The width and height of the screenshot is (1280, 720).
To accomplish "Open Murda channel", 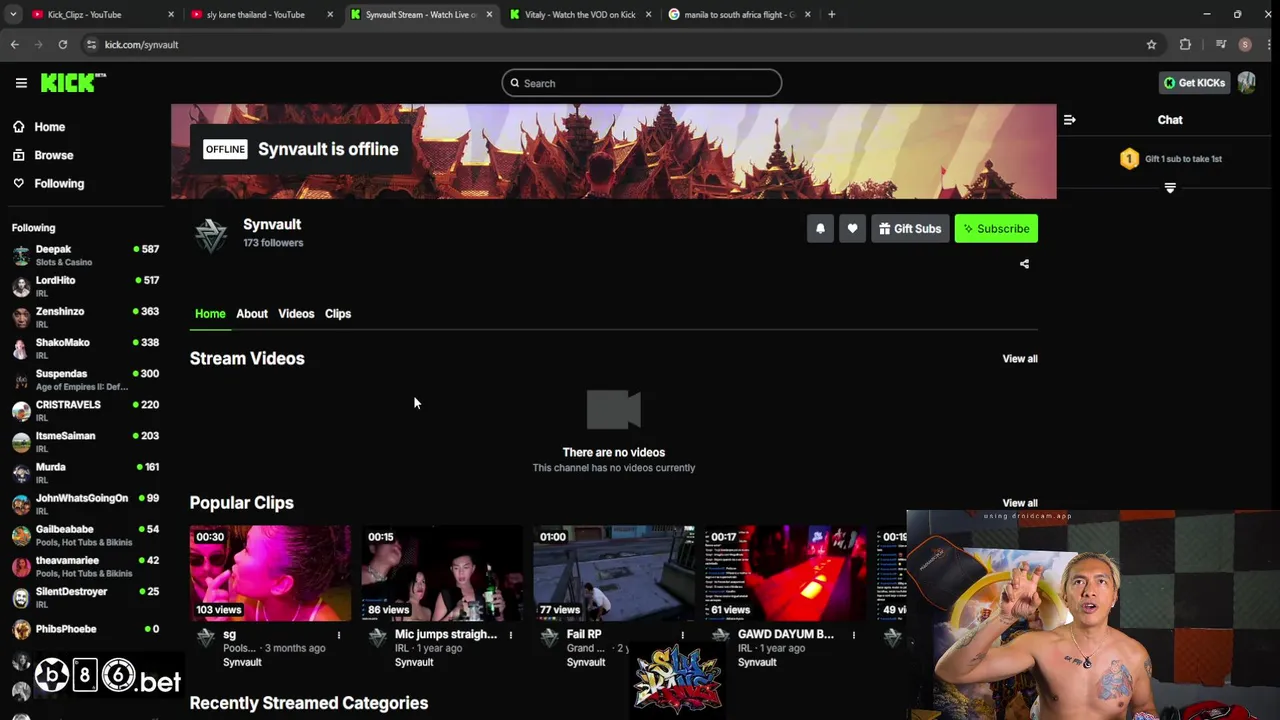I will (x=85, y=472).
